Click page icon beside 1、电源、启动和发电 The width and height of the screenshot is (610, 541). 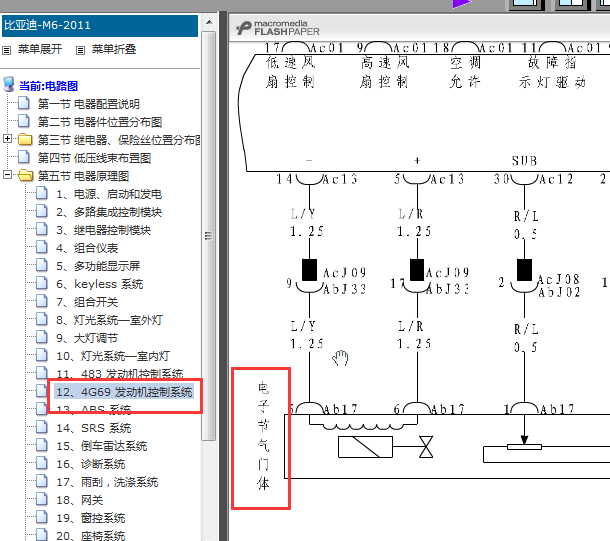(42, 193)
